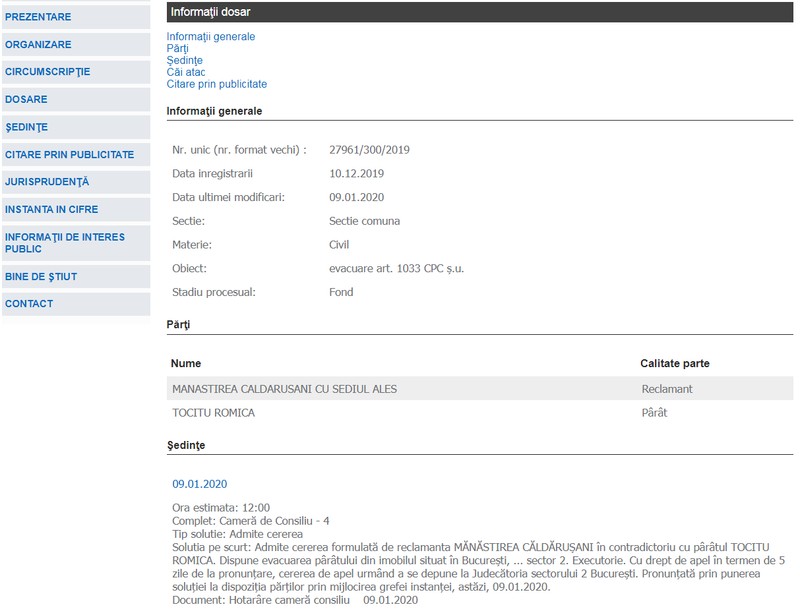
Task: Click the Sectie: label
Action: click(x=188, y=221)
